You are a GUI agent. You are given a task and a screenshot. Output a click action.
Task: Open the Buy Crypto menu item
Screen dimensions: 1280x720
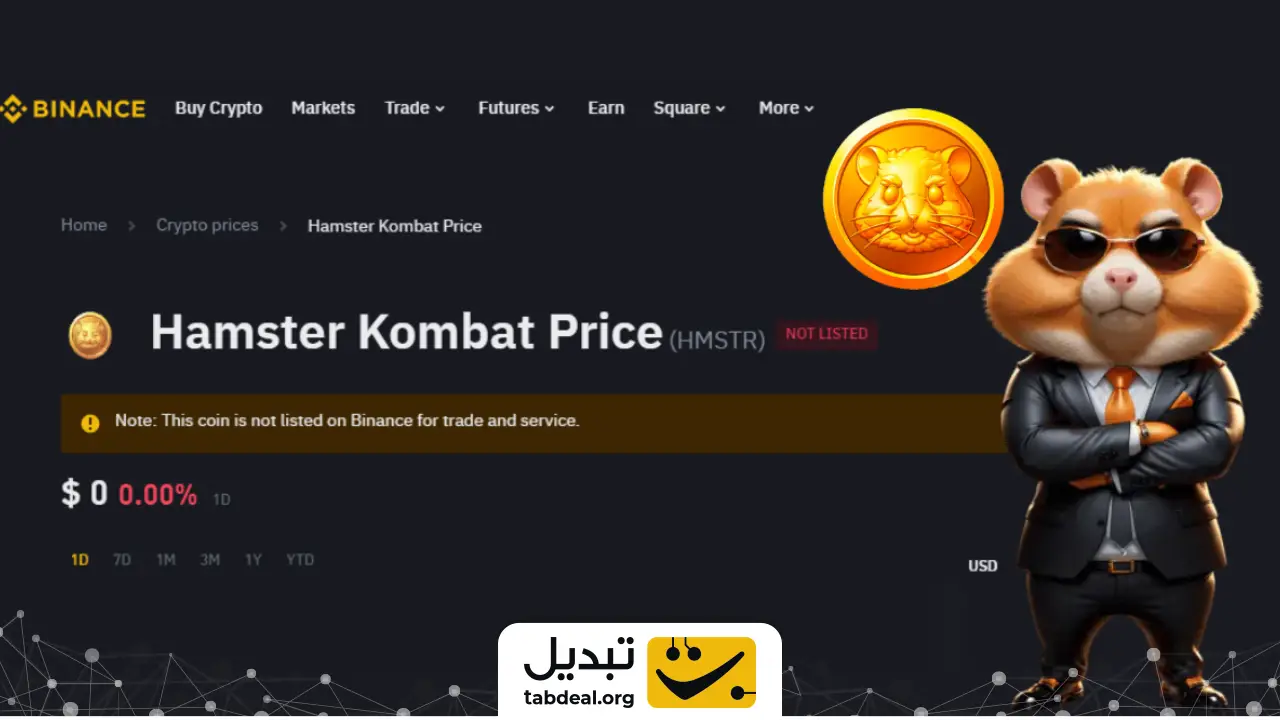pyautogui.click(x=218, y=108)
